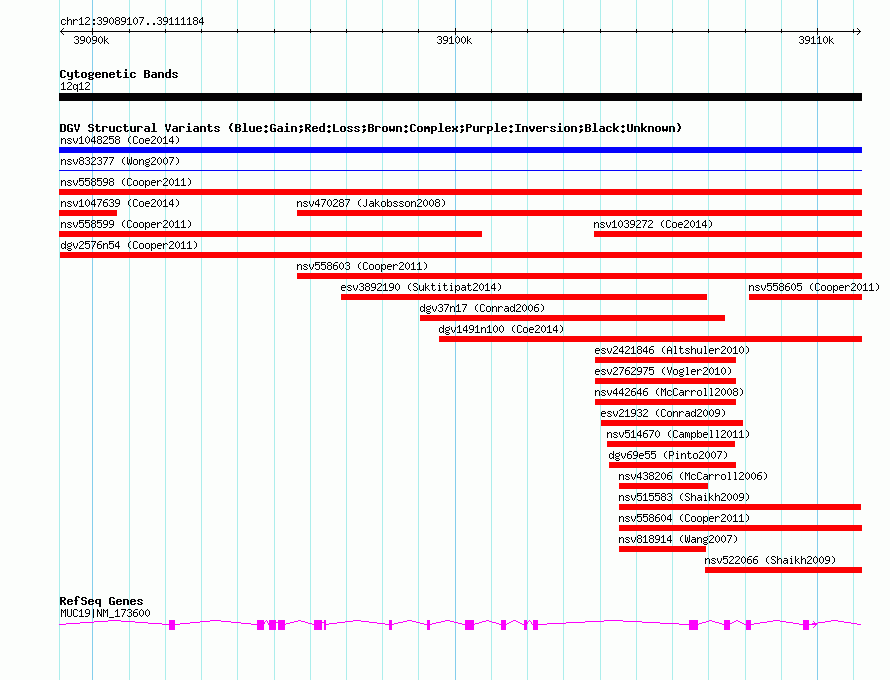Click the red bar under dgv37n17 (Conrad2006)
Image resolution: width=890 pixels, height=680 pixels.
(x=572, y=318)
